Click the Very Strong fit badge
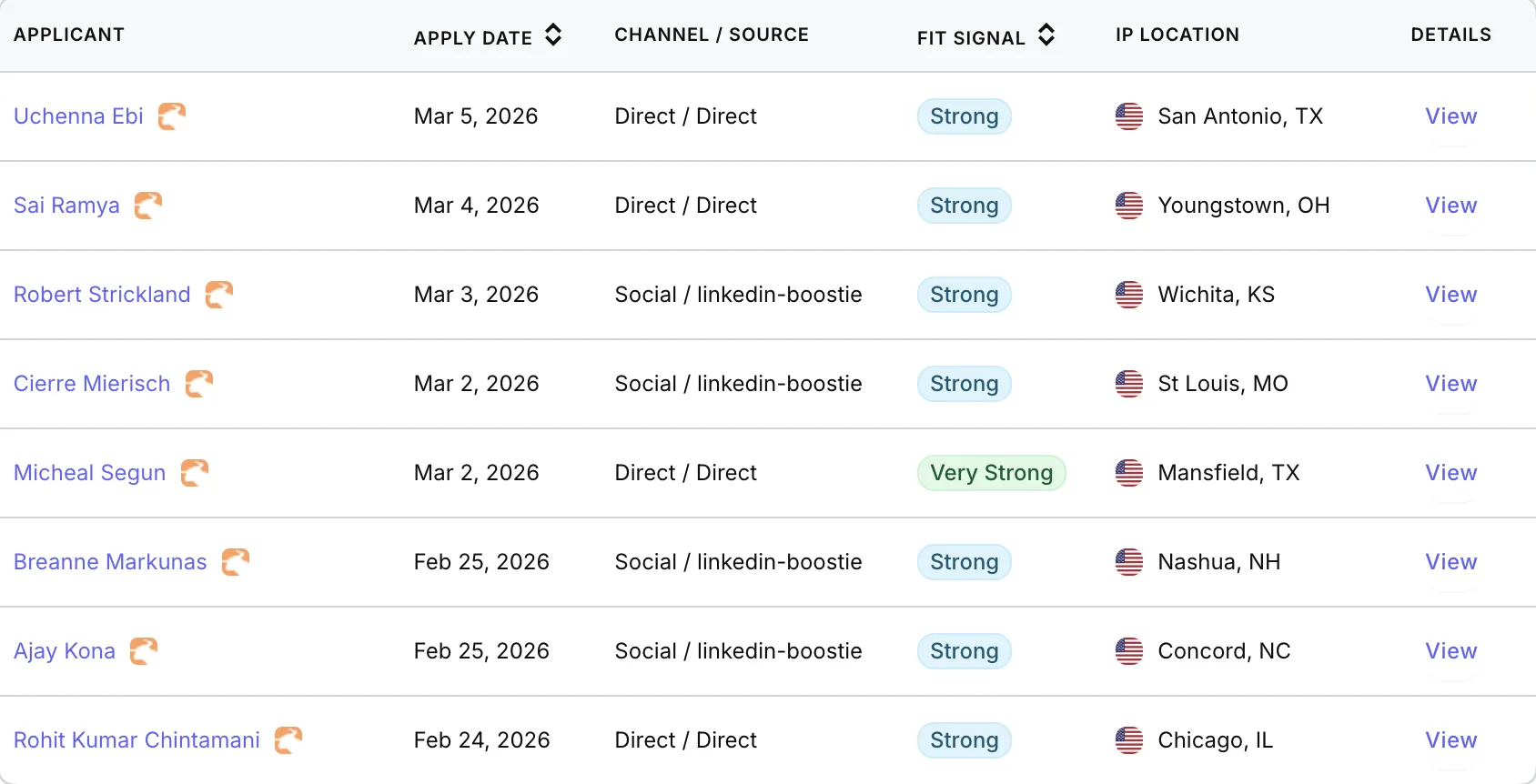The image size is (1536, 784). click(991, 473)
